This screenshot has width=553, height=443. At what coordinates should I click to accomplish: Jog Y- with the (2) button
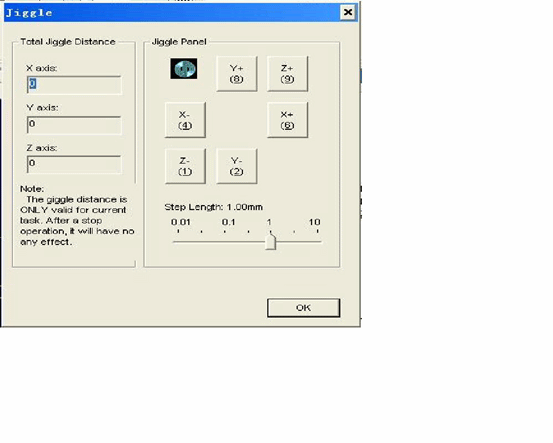237,166
